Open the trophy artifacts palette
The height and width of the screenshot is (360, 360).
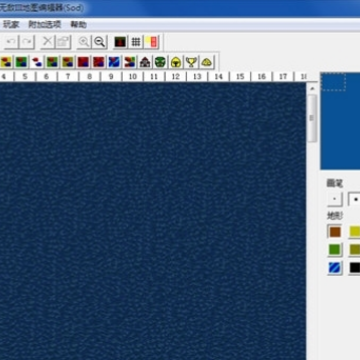[191, 62]
